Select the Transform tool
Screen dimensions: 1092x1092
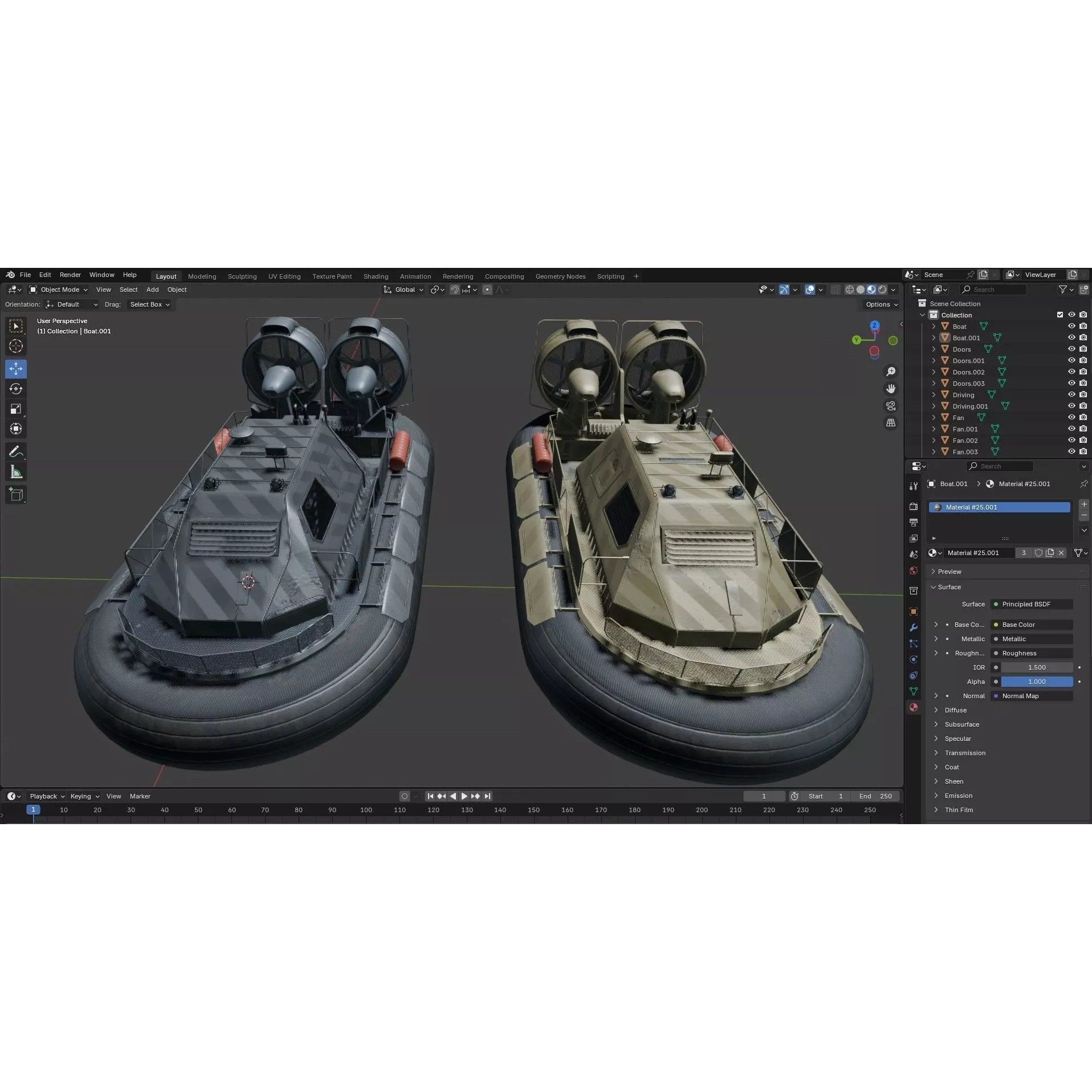(x=16, y=429)
